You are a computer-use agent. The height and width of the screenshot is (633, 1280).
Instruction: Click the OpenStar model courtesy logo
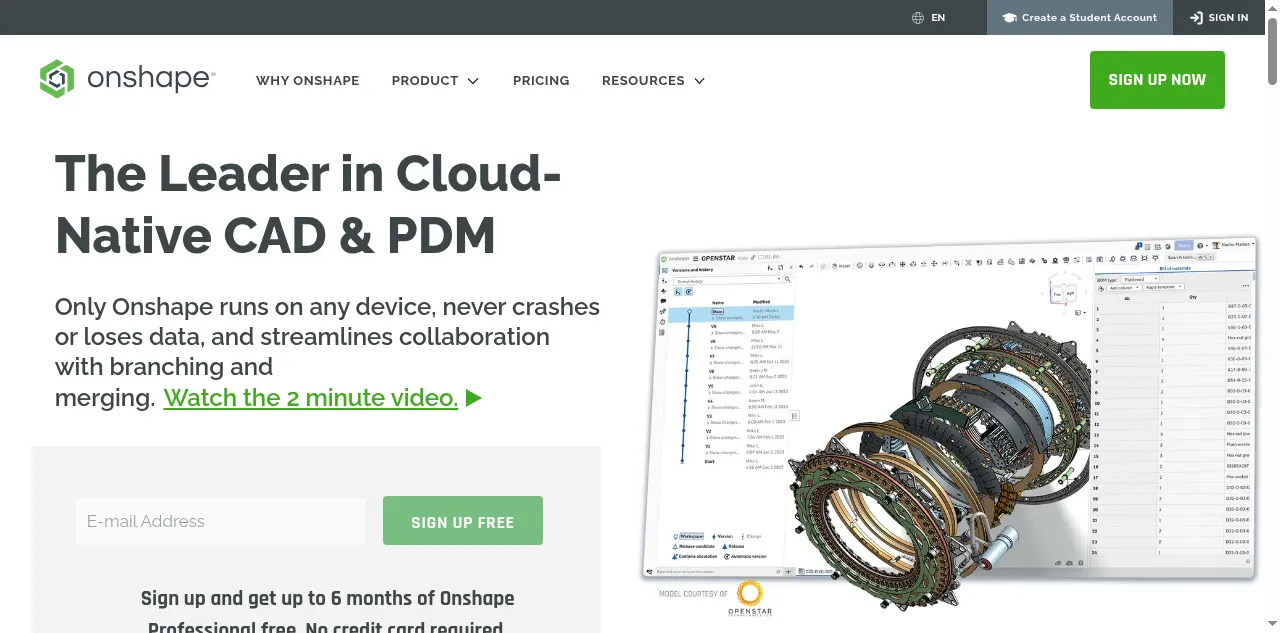[x=750, y=598]
